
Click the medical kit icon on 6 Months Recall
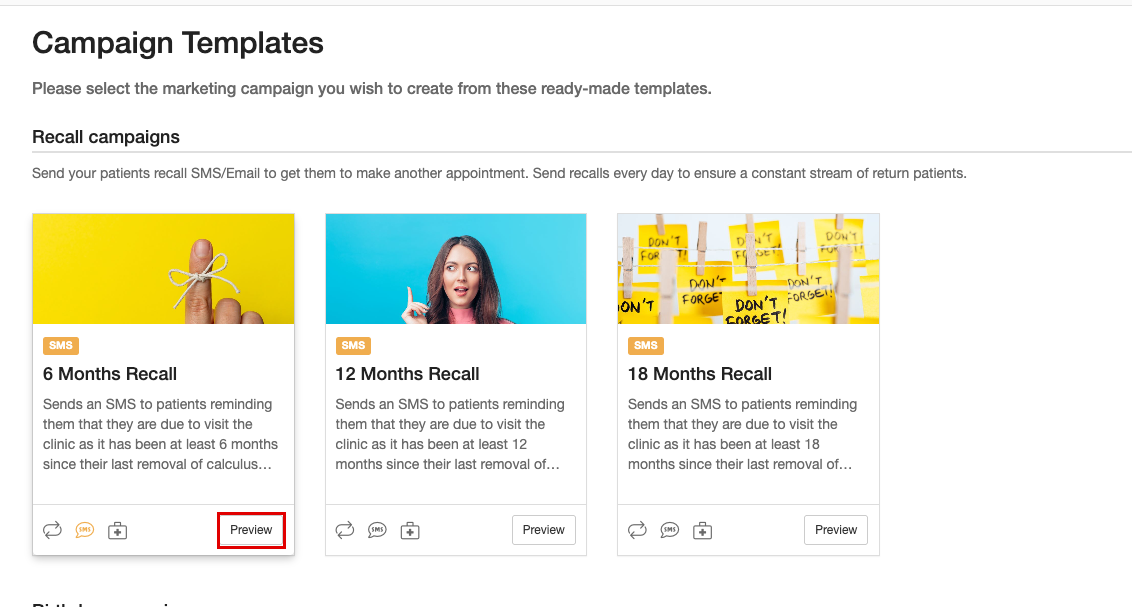[117, 530]
